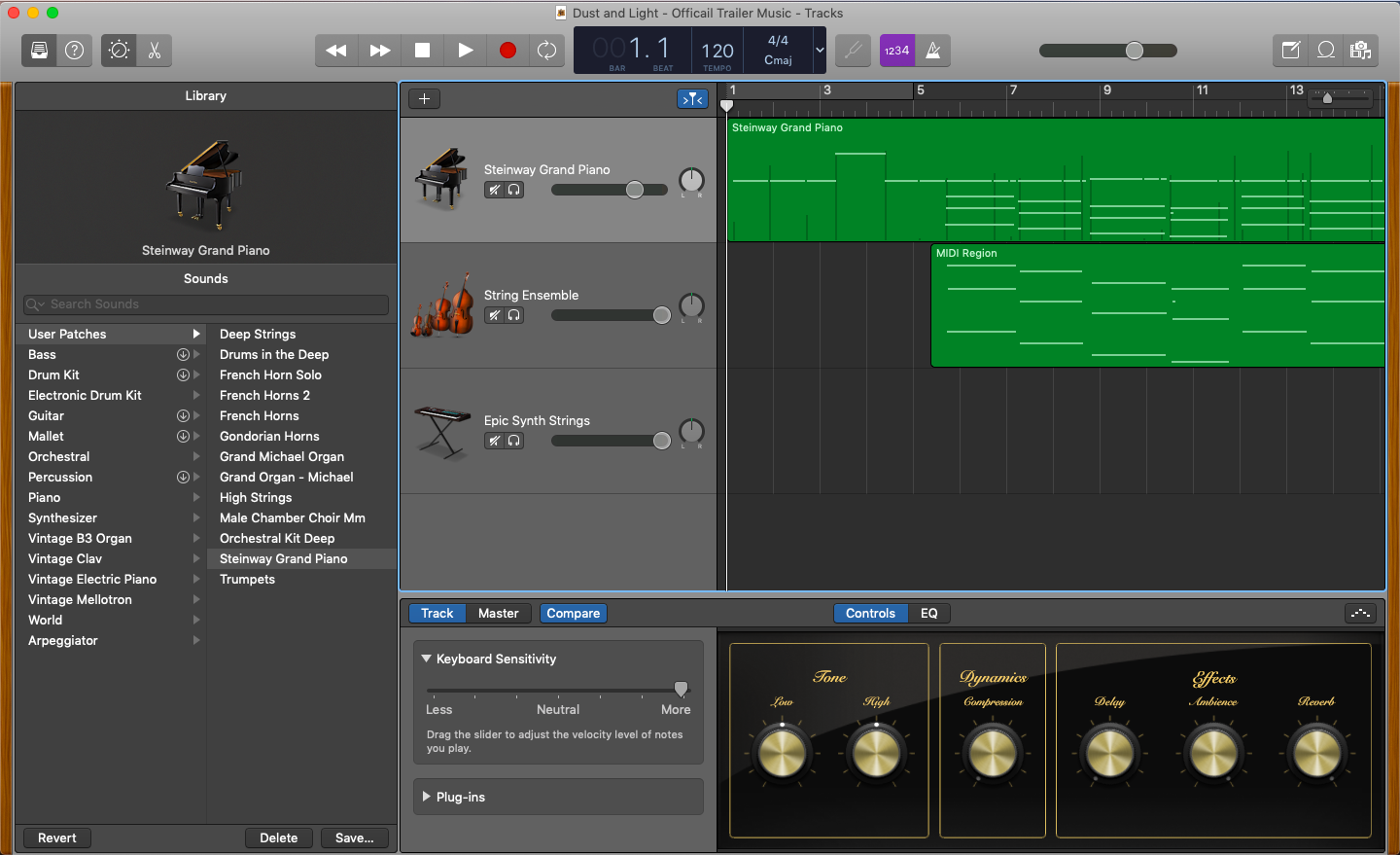Select the Smart Controls knob icon
The height and width of the screenshot is (855, 1400).
118,51
